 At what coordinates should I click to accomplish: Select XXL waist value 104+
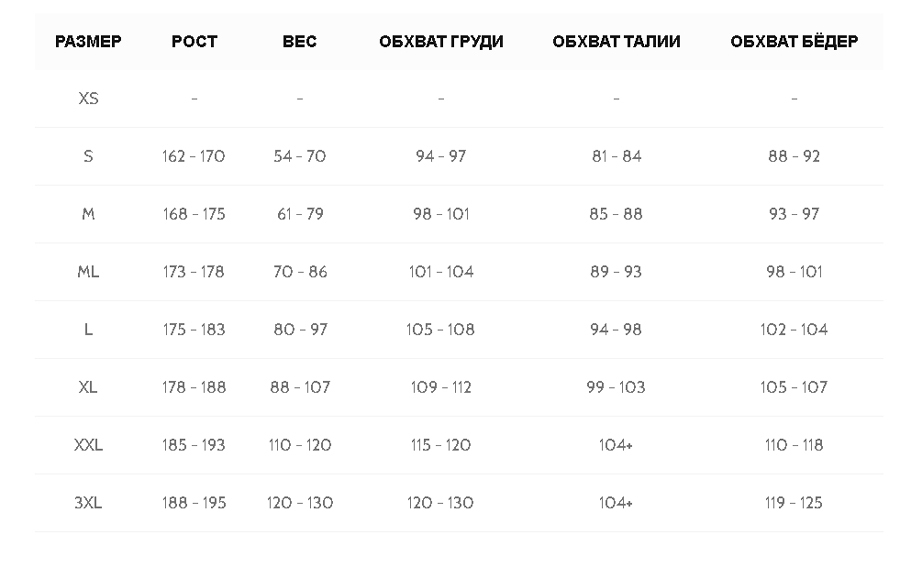[616, 445]
